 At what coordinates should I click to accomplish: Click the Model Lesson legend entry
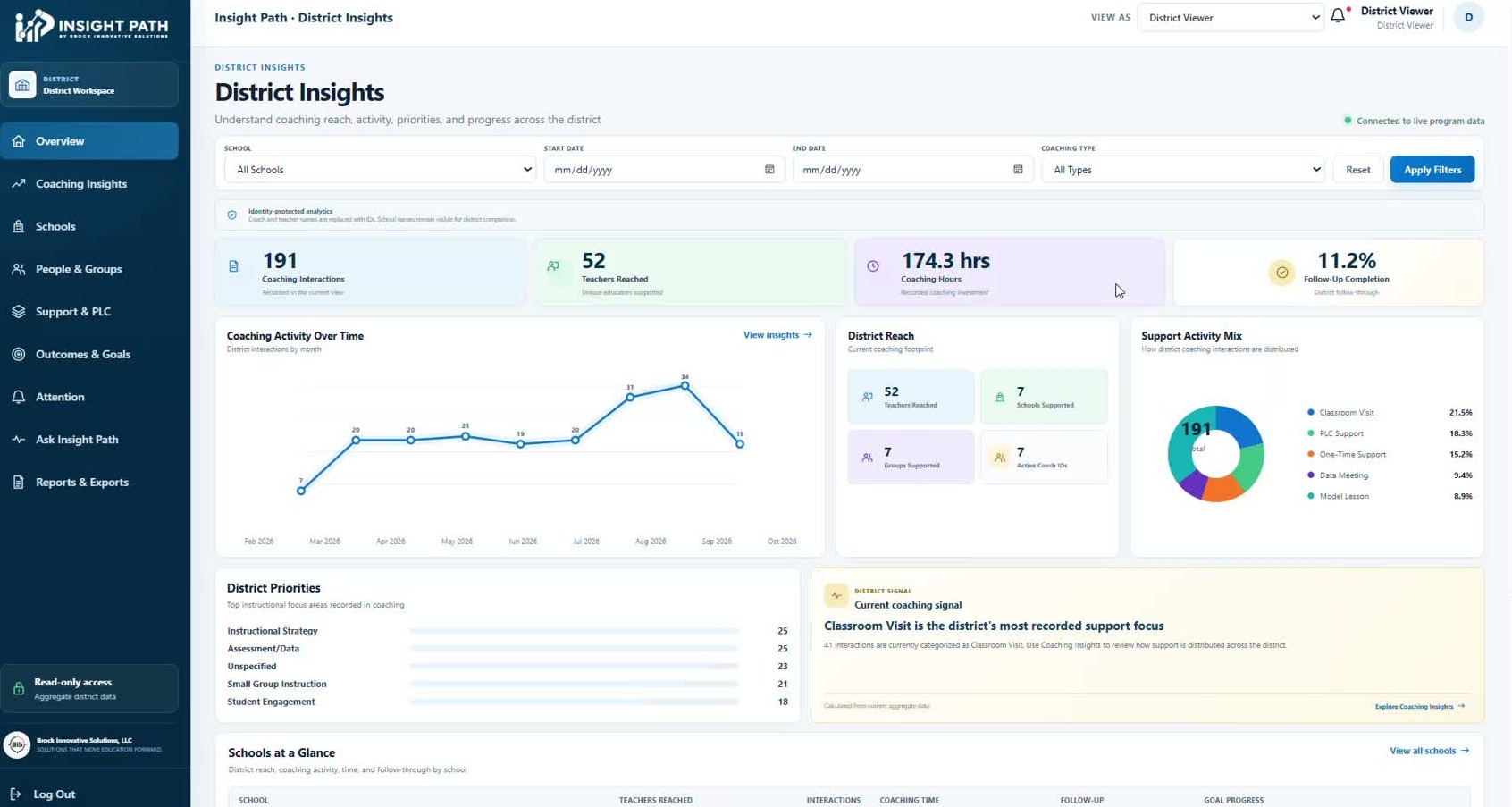(1390, 496)
